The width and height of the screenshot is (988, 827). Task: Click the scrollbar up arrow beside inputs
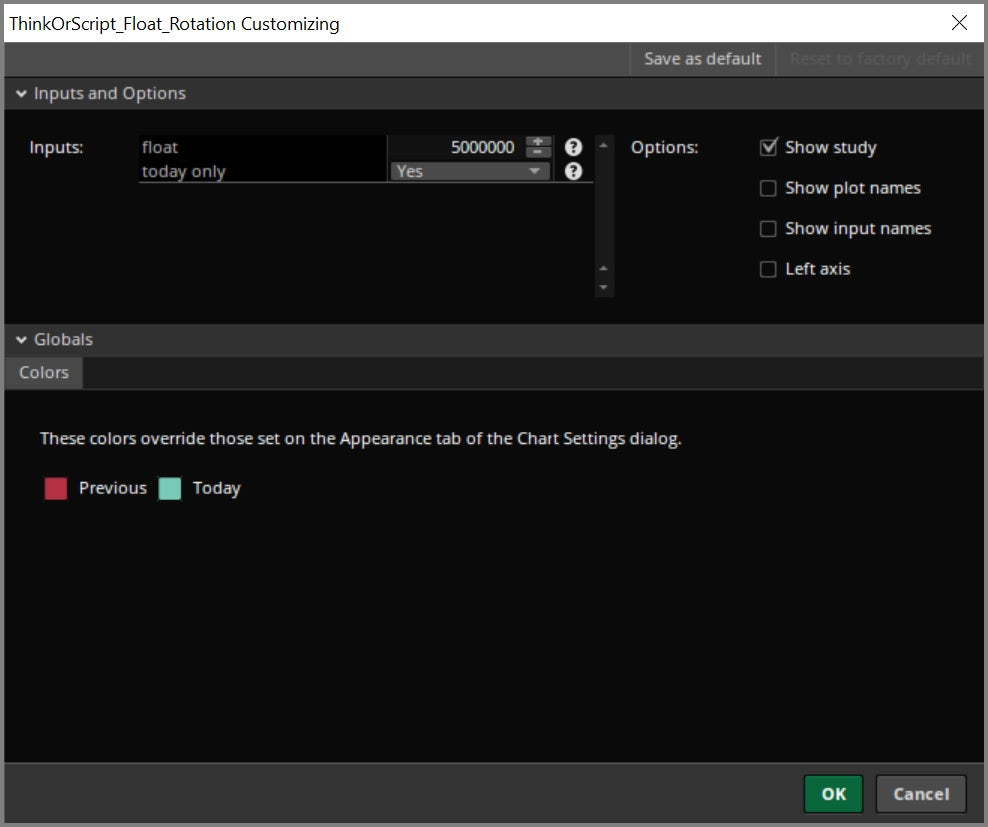[604, 143]
